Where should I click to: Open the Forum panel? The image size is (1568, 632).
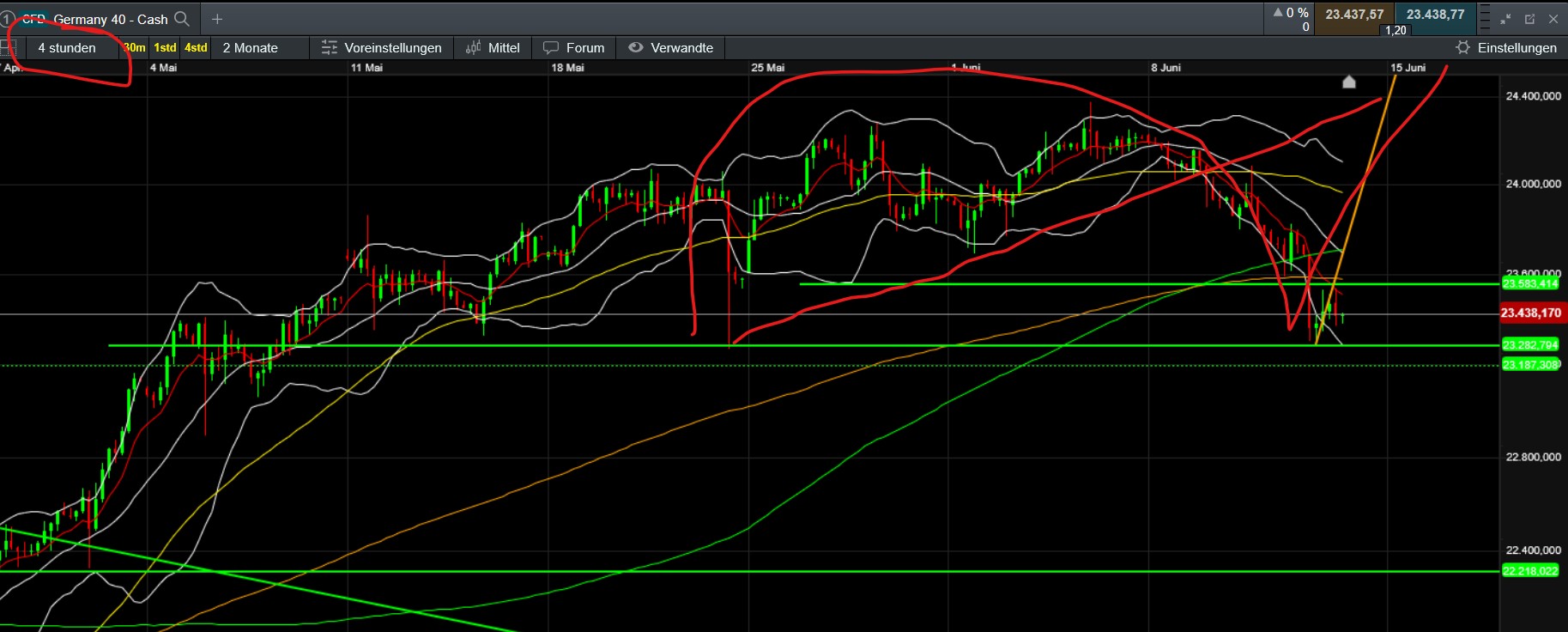pyautogui.click(x=574, y=48)
